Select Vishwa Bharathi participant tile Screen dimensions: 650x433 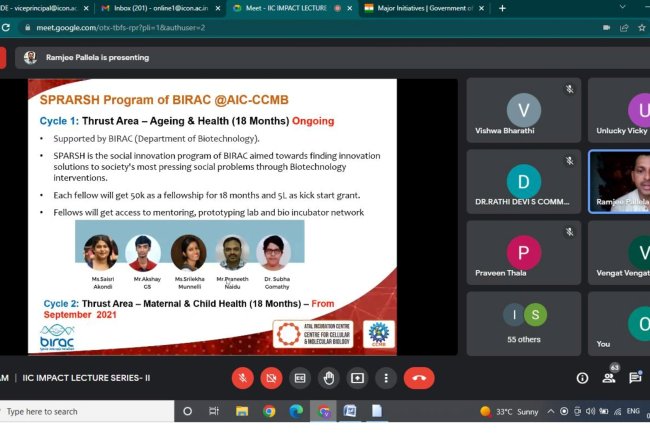(524, 110)
